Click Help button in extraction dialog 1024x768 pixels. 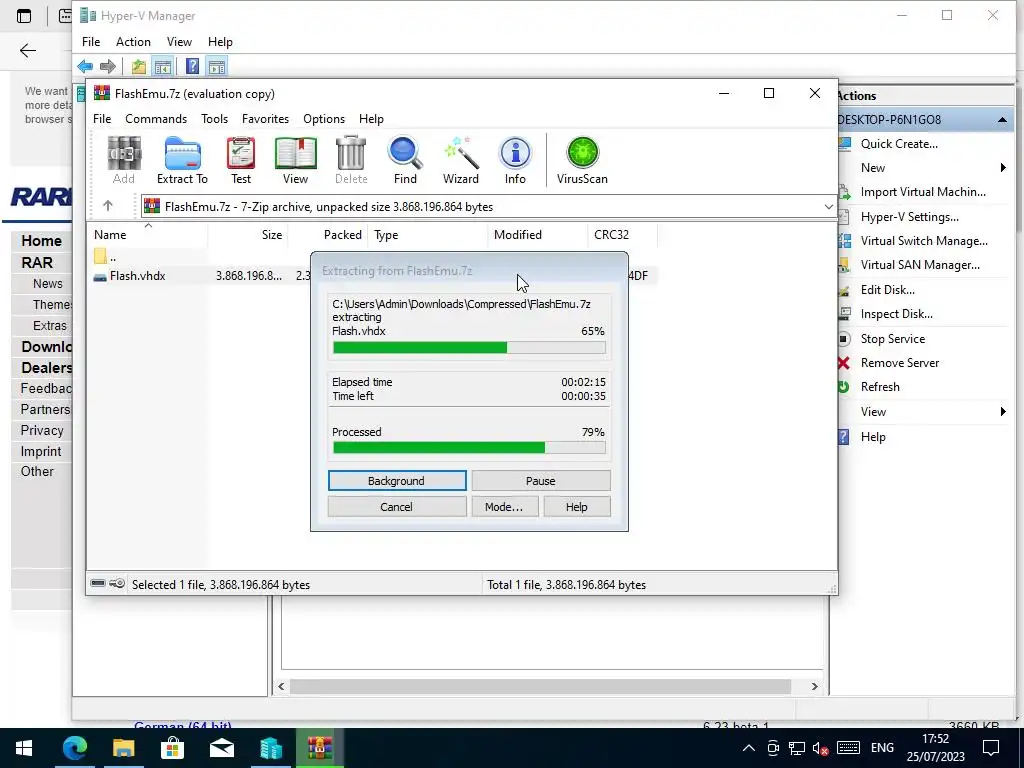coord(577,507)
